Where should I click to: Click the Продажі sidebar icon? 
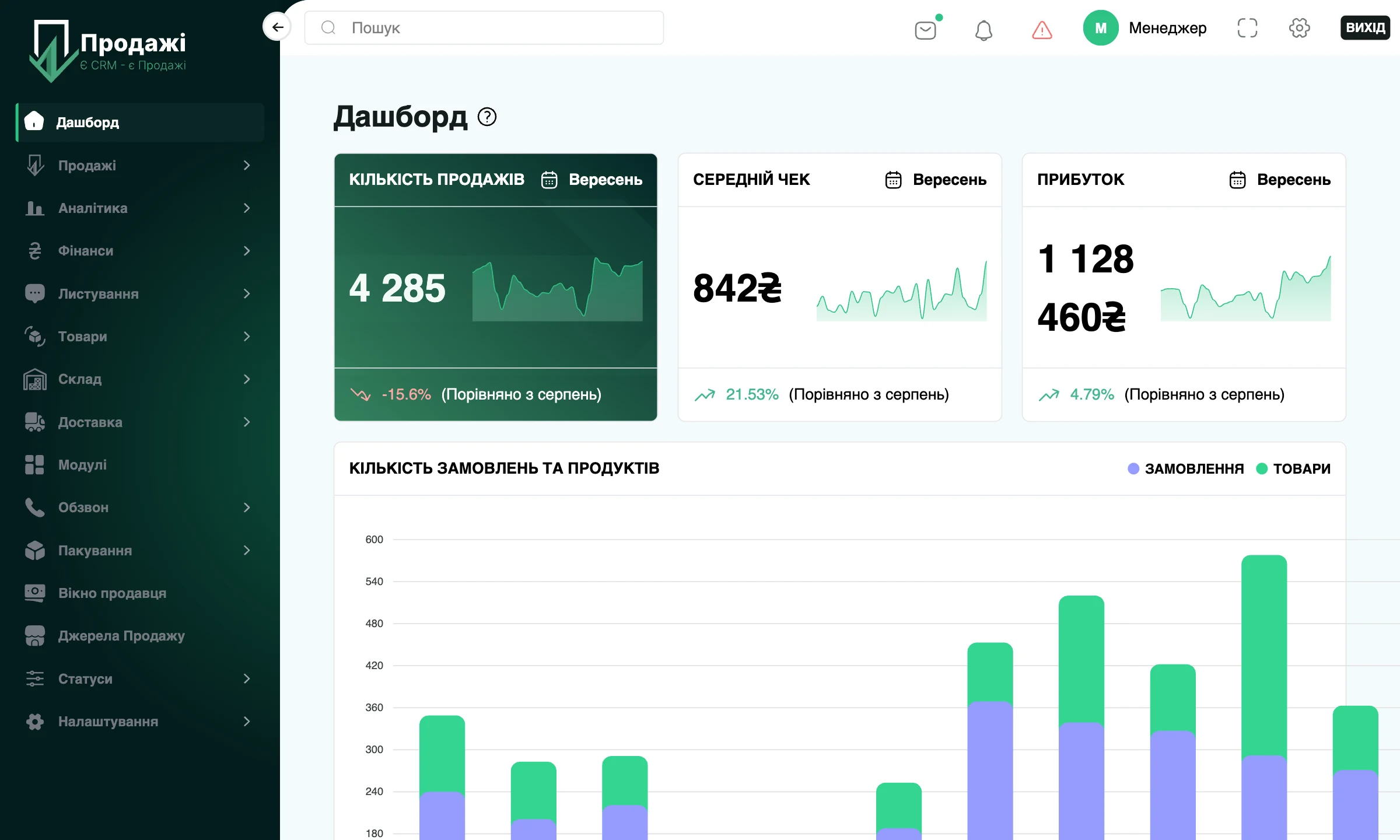(x=35, y=165)
